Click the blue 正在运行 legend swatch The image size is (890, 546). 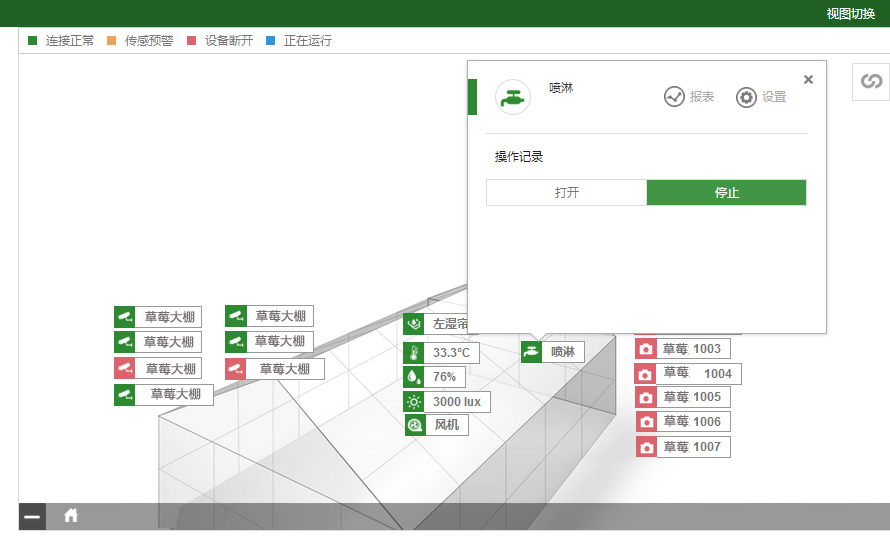point(271,40)
